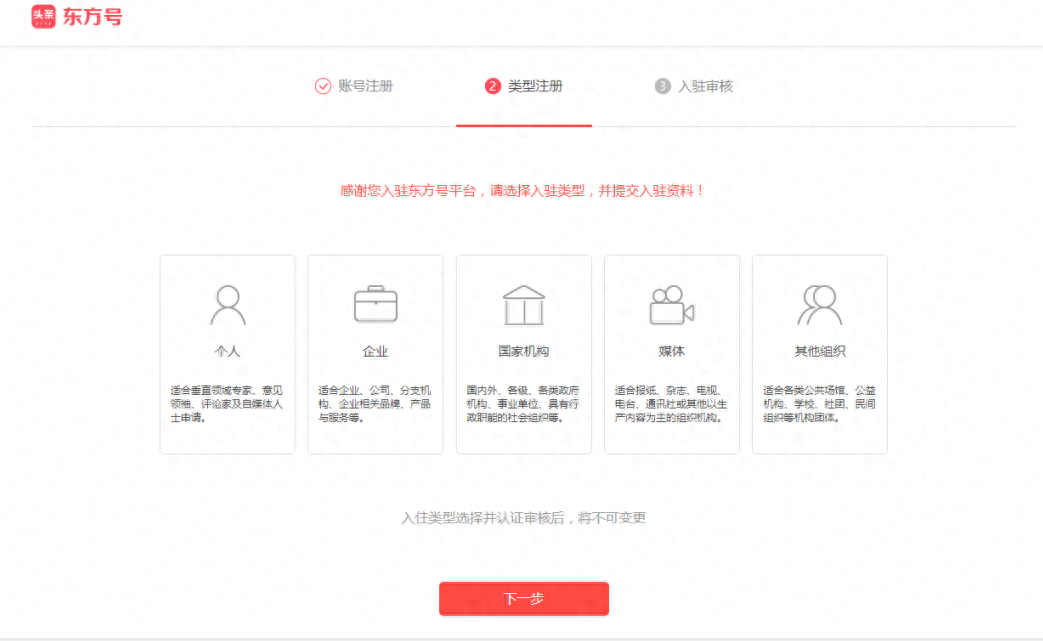Click the government building icon for 国家机构
Screen dimensions: 1043x641
tap(523, 305)
